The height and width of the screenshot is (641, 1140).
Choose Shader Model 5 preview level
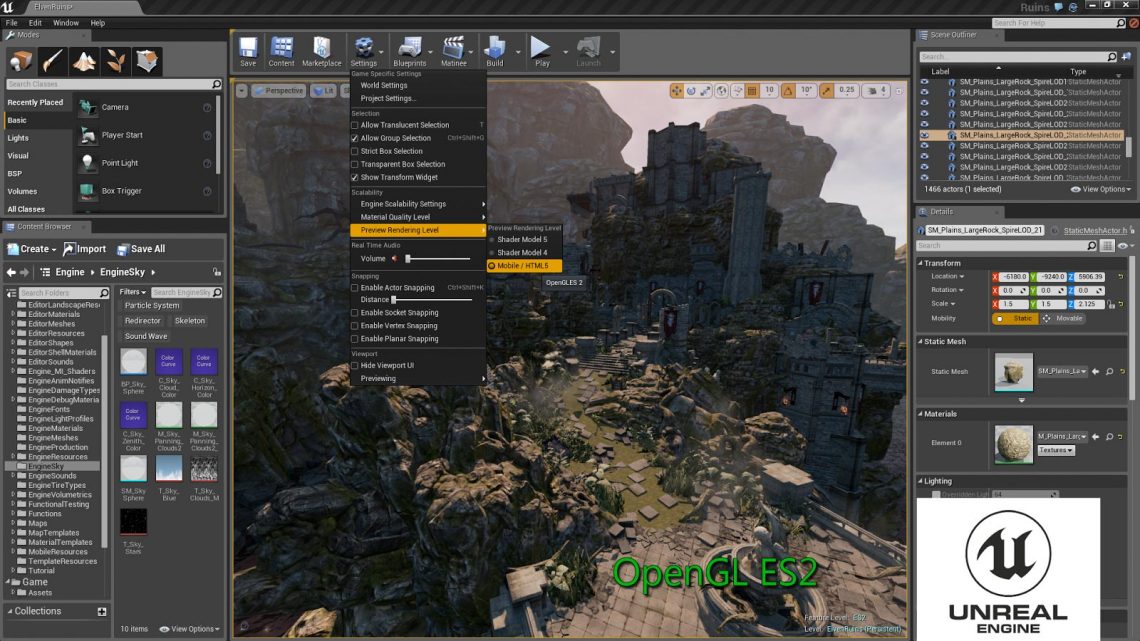tap(523, 240)
